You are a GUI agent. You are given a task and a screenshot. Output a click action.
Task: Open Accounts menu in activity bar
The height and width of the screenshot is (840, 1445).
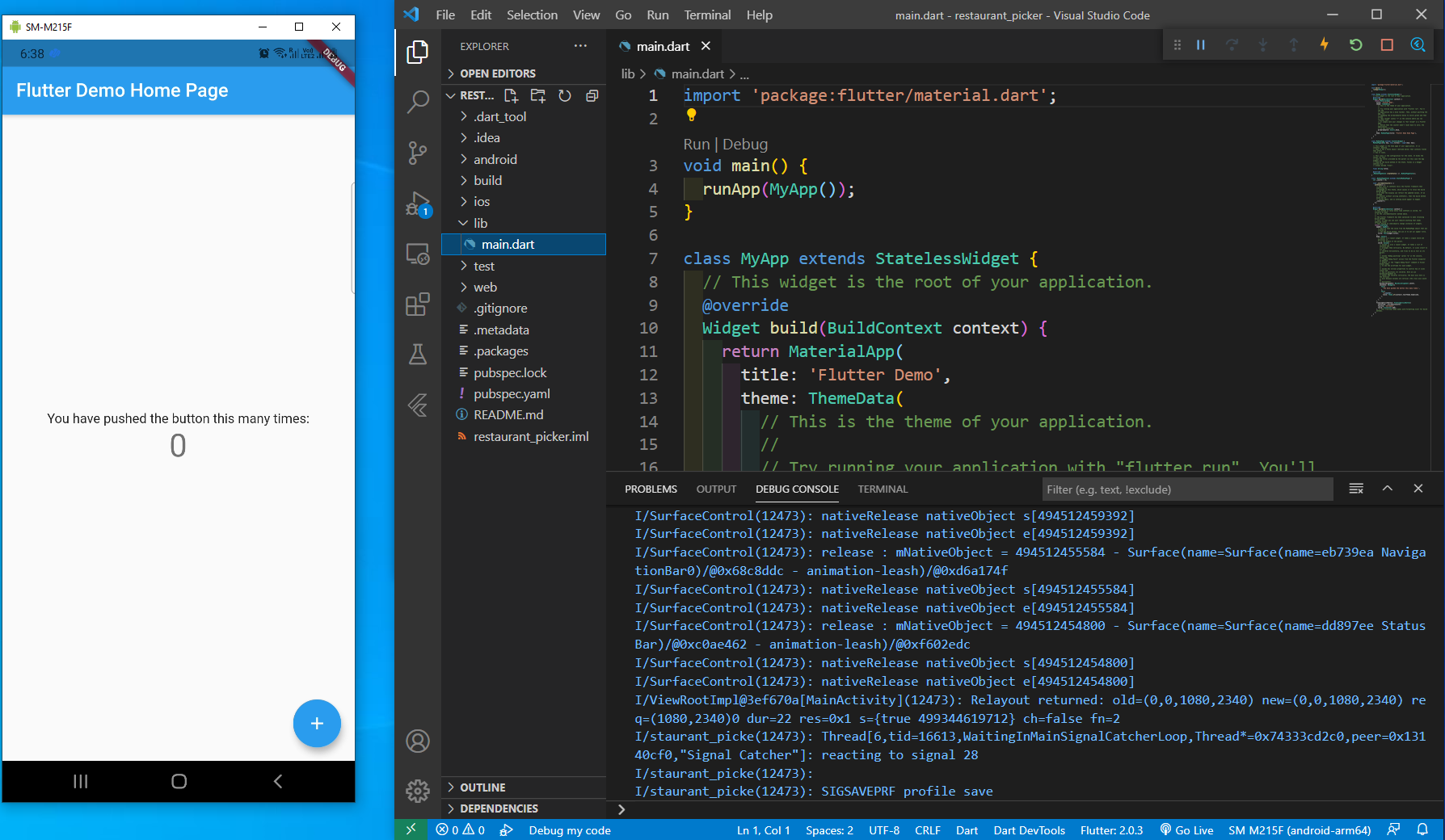pos(417,741)
